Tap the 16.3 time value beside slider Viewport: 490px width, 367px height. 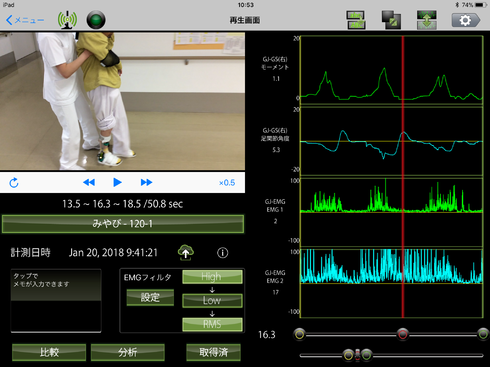[267, 335]
